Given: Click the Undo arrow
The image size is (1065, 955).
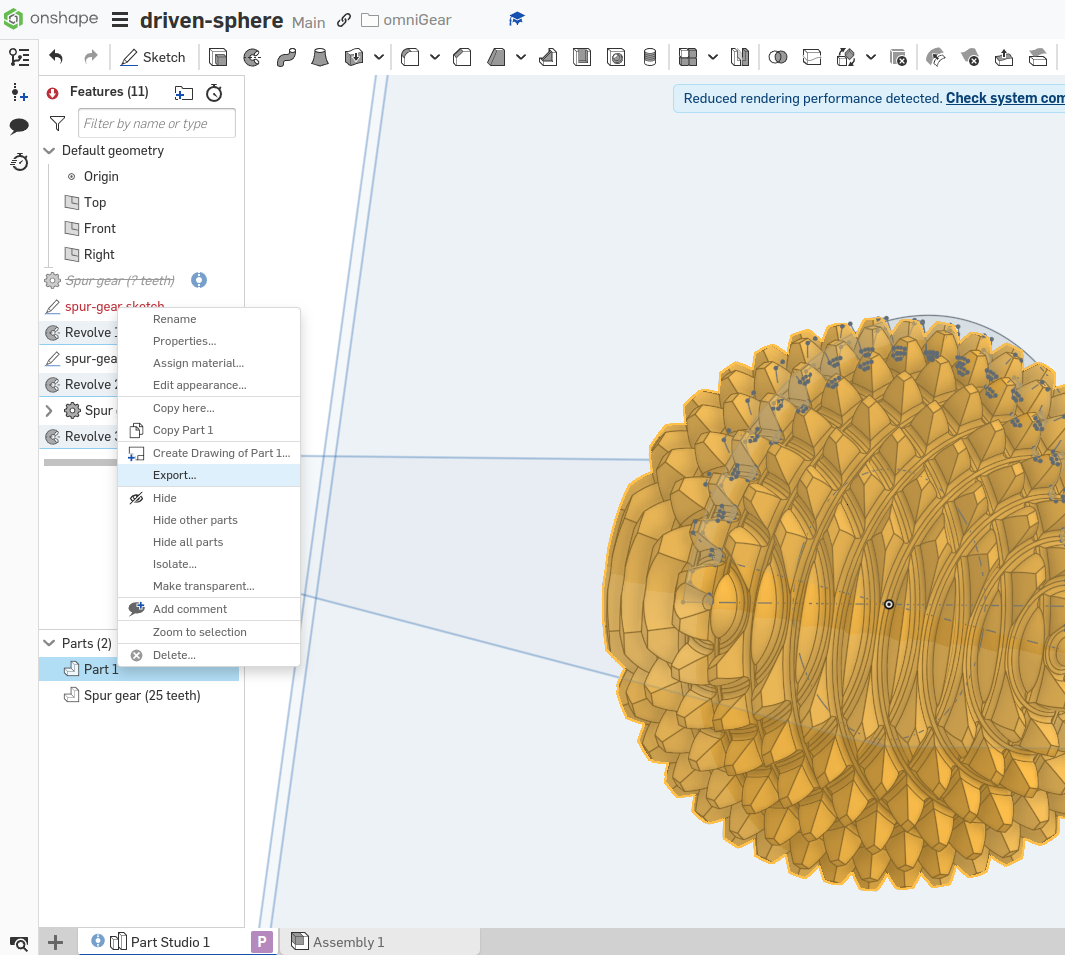Looking at the screenshot, I should (x=56, y=58).
